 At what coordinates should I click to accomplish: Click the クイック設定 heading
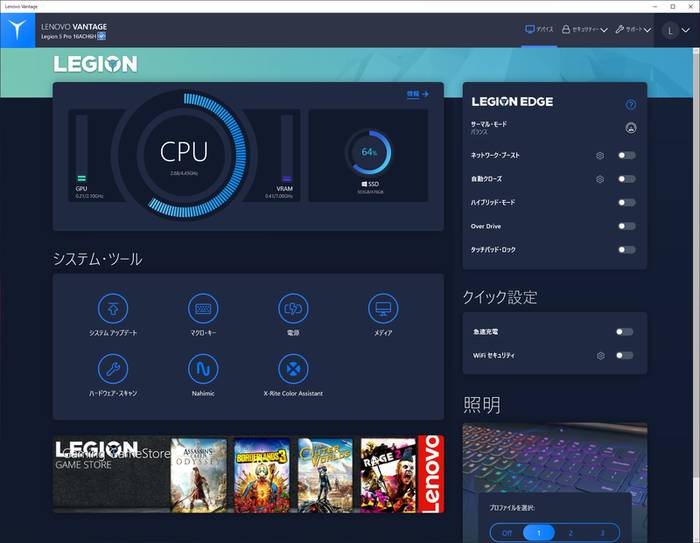[500, 297]
